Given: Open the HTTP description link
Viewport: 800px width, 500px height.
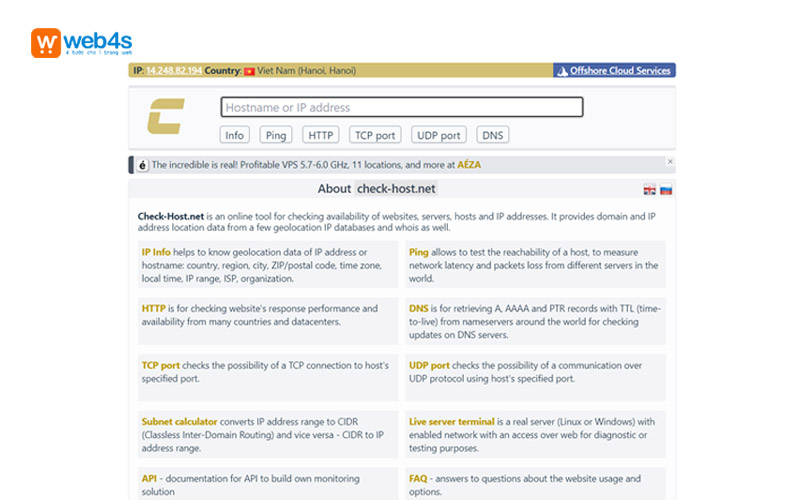Looking at the screenshot, I should [x=154, y=308].
